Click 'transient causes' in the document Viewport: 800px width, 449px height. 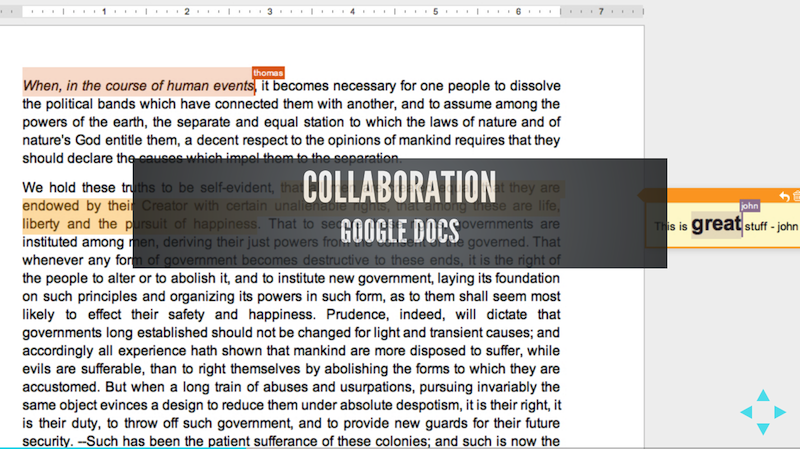pos(479,333)
